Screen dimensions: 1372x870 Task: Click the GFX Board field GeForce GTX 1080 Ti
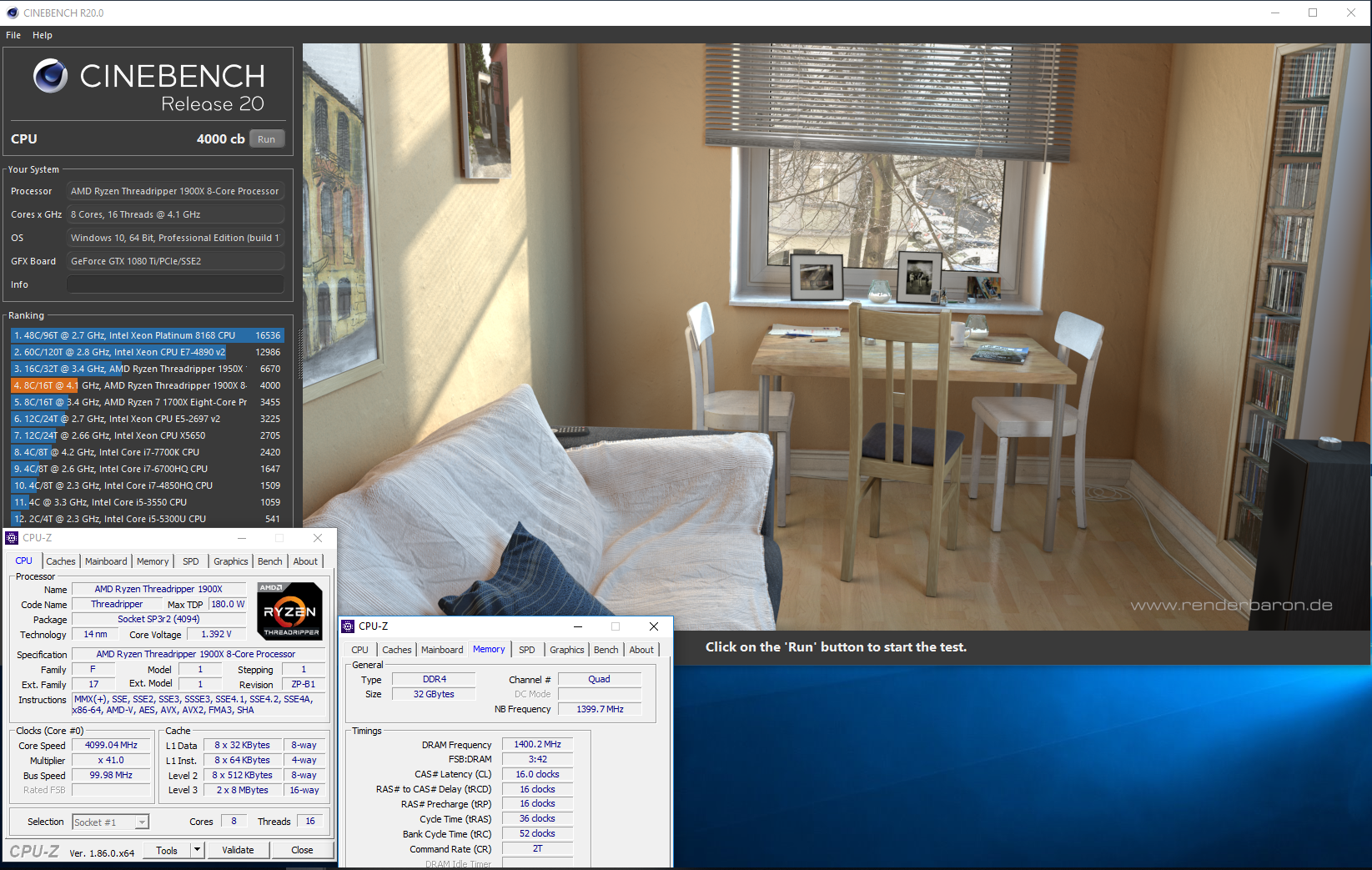[x=175, y=261]
